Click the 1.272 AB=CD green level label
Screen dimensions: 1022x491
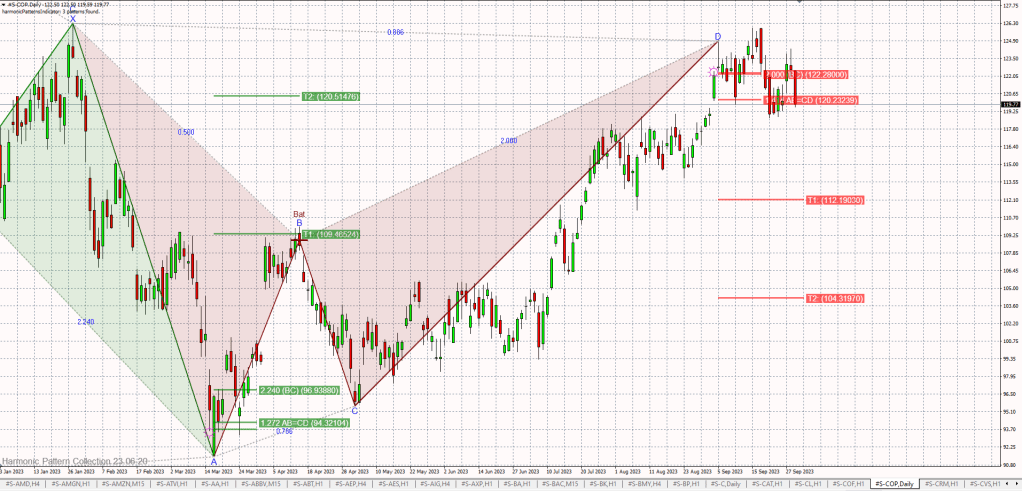tap(303, 423)
